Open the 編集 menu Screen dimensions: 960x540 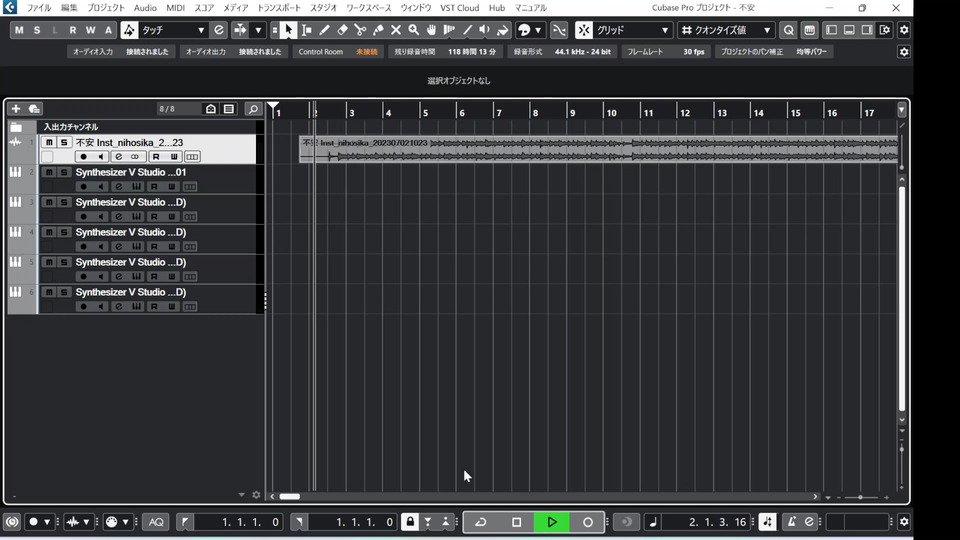pyautogui.click(x=69, y=8)
